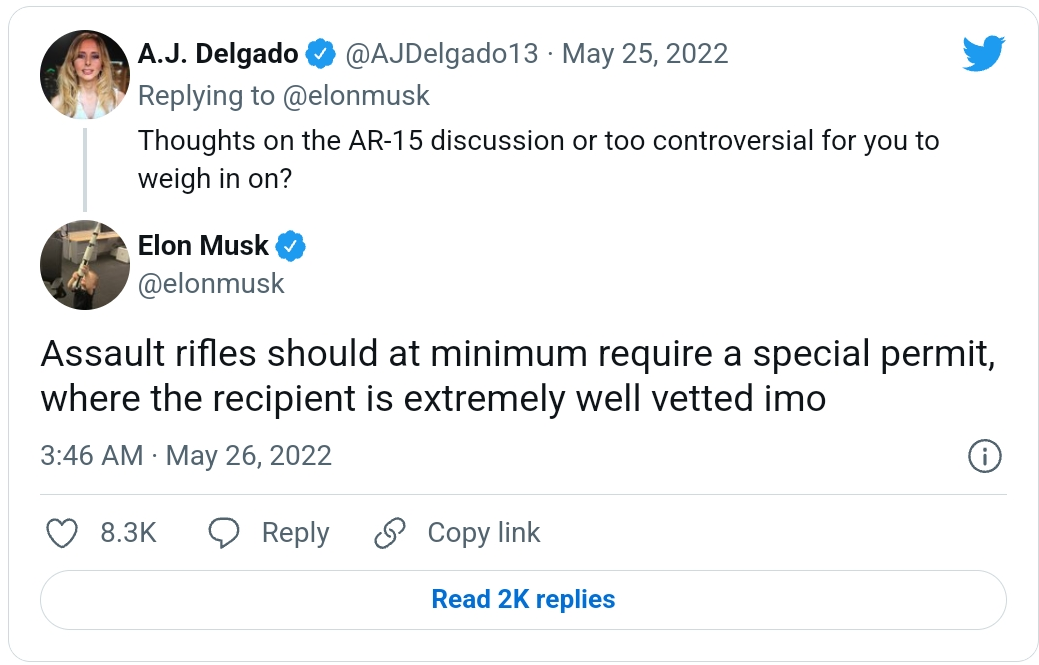Screen dimensions: 1039x665
Task: Follow the Replying to @elonmusk mention
Action: [x=358, y=95]
